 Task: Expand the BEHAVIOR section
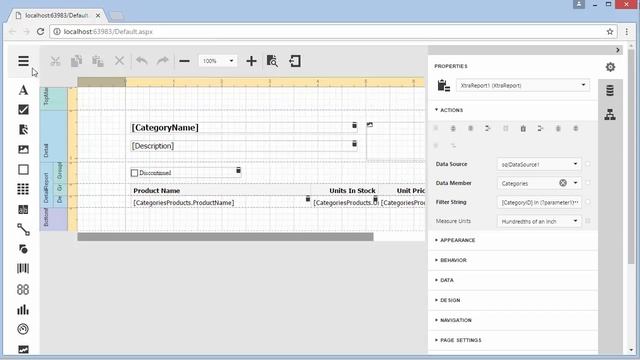pyautogui.click(x=451, y=260)
